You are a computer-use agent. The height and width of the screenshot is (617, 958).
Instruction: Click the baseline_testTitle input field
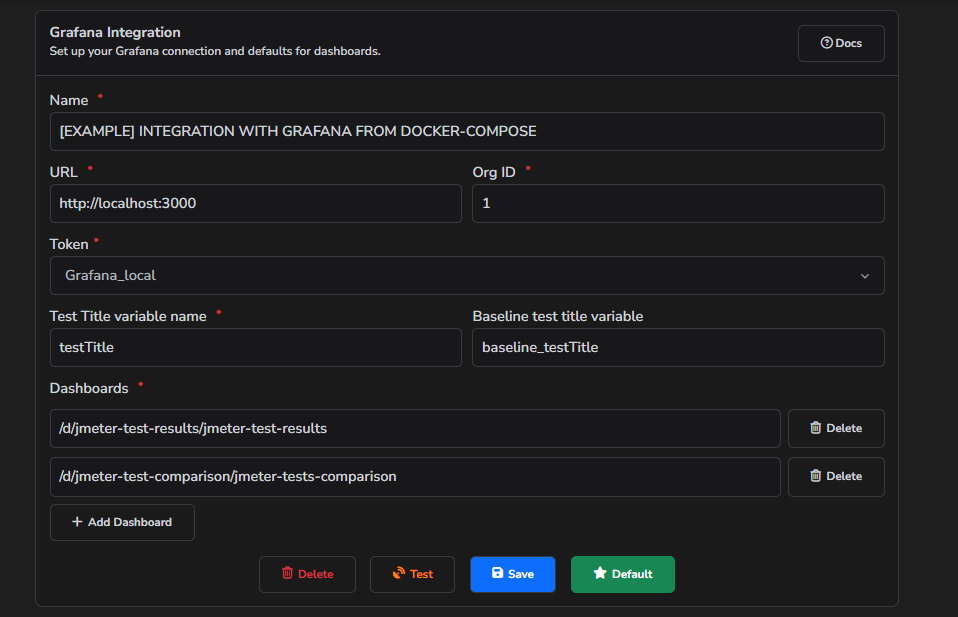[677, 348]
